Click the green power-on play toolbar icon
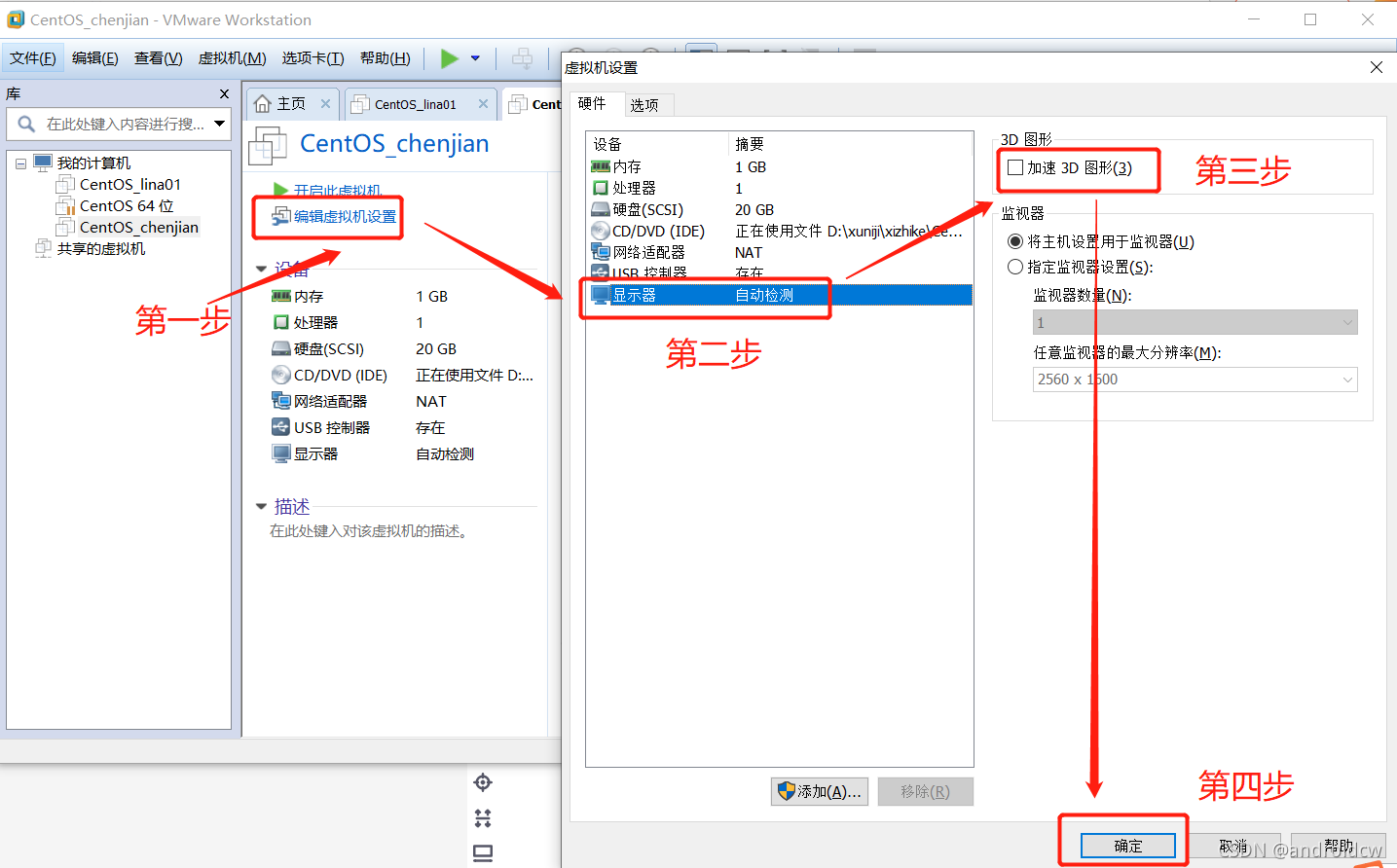The image size is (1397, 868). [x=449, y=58]
